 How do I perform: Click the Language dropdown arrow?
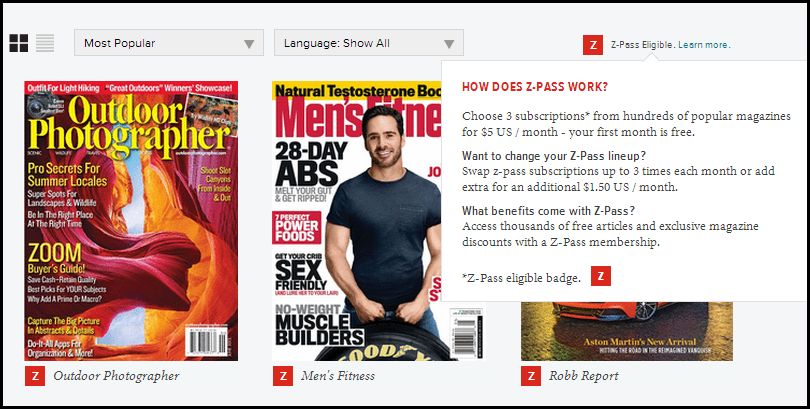449,44
